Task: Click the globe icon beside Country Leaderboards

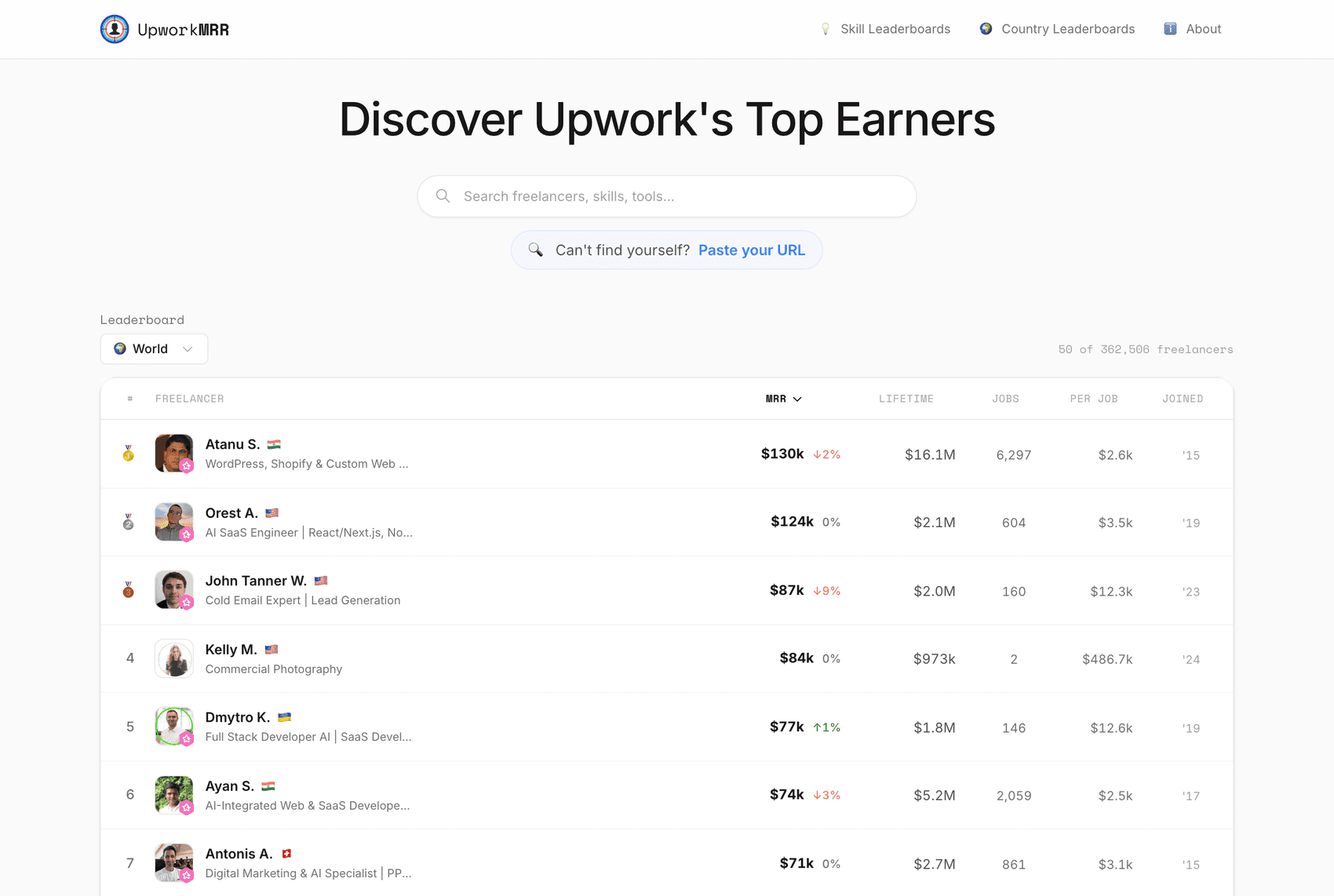Action: click(986, 29)
